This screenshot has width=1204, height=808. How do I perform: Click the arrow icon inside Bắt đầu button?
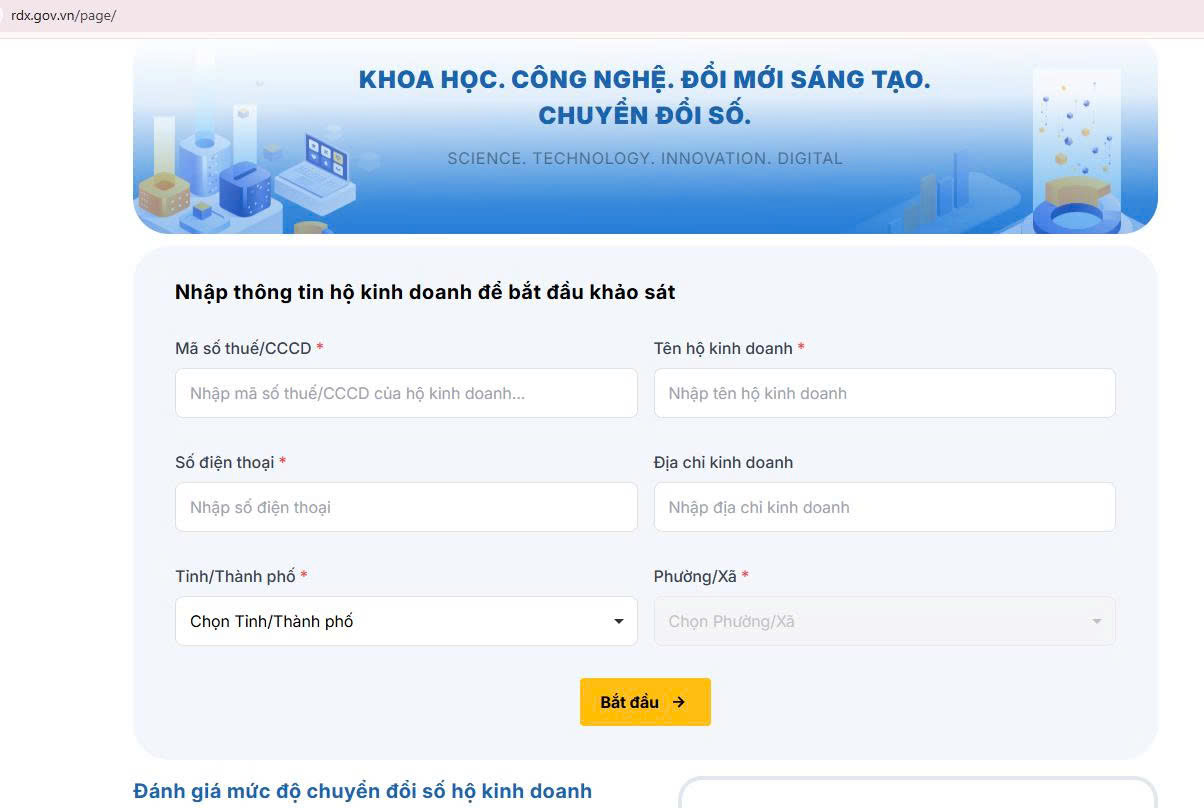point(679,702)
